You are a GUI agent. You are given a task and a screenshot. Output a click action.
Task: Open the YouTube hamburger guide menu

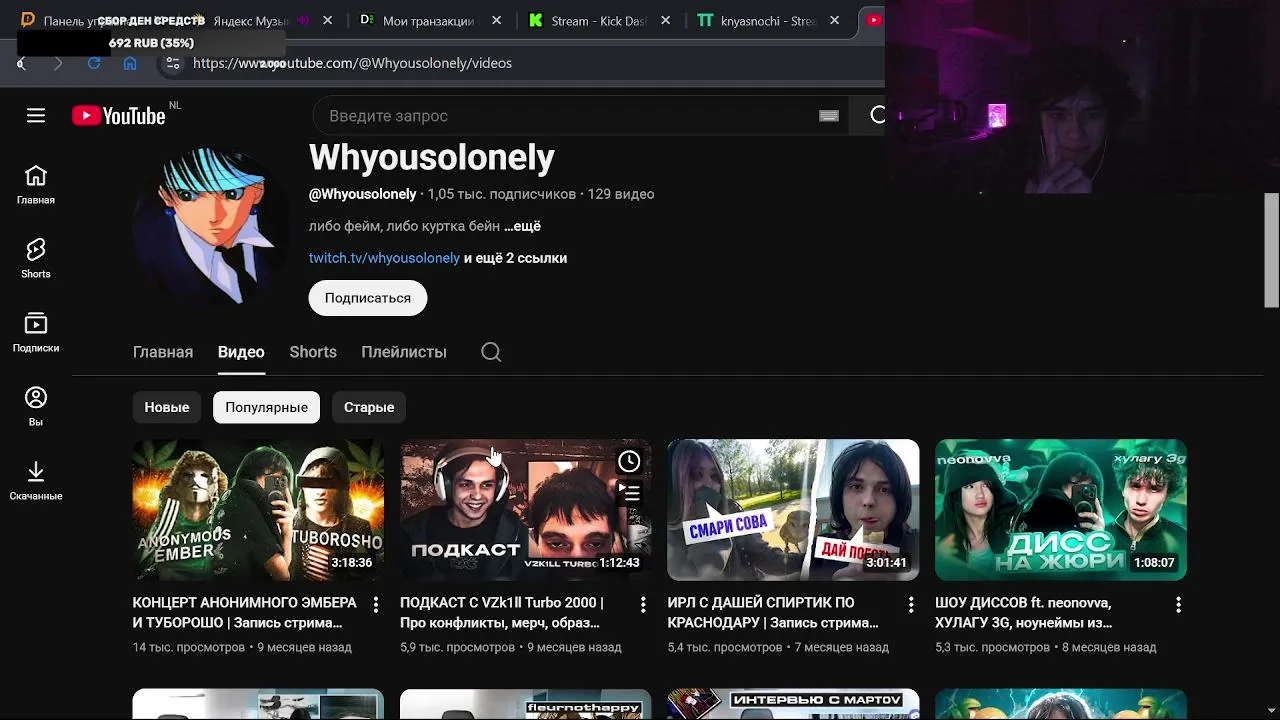click(x=36, y=116)
